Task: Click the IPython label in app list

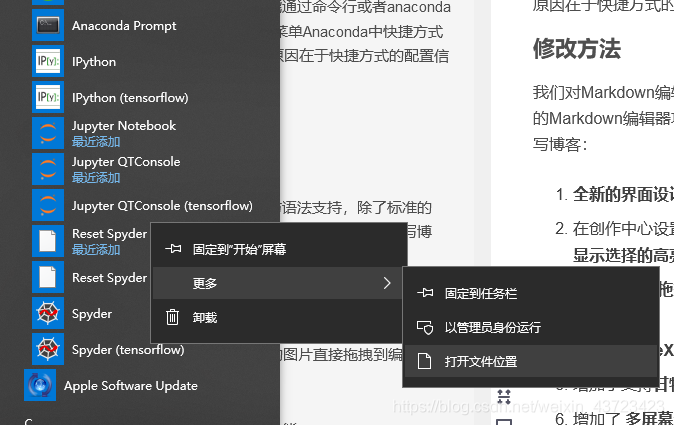Action: click(94, 62)
